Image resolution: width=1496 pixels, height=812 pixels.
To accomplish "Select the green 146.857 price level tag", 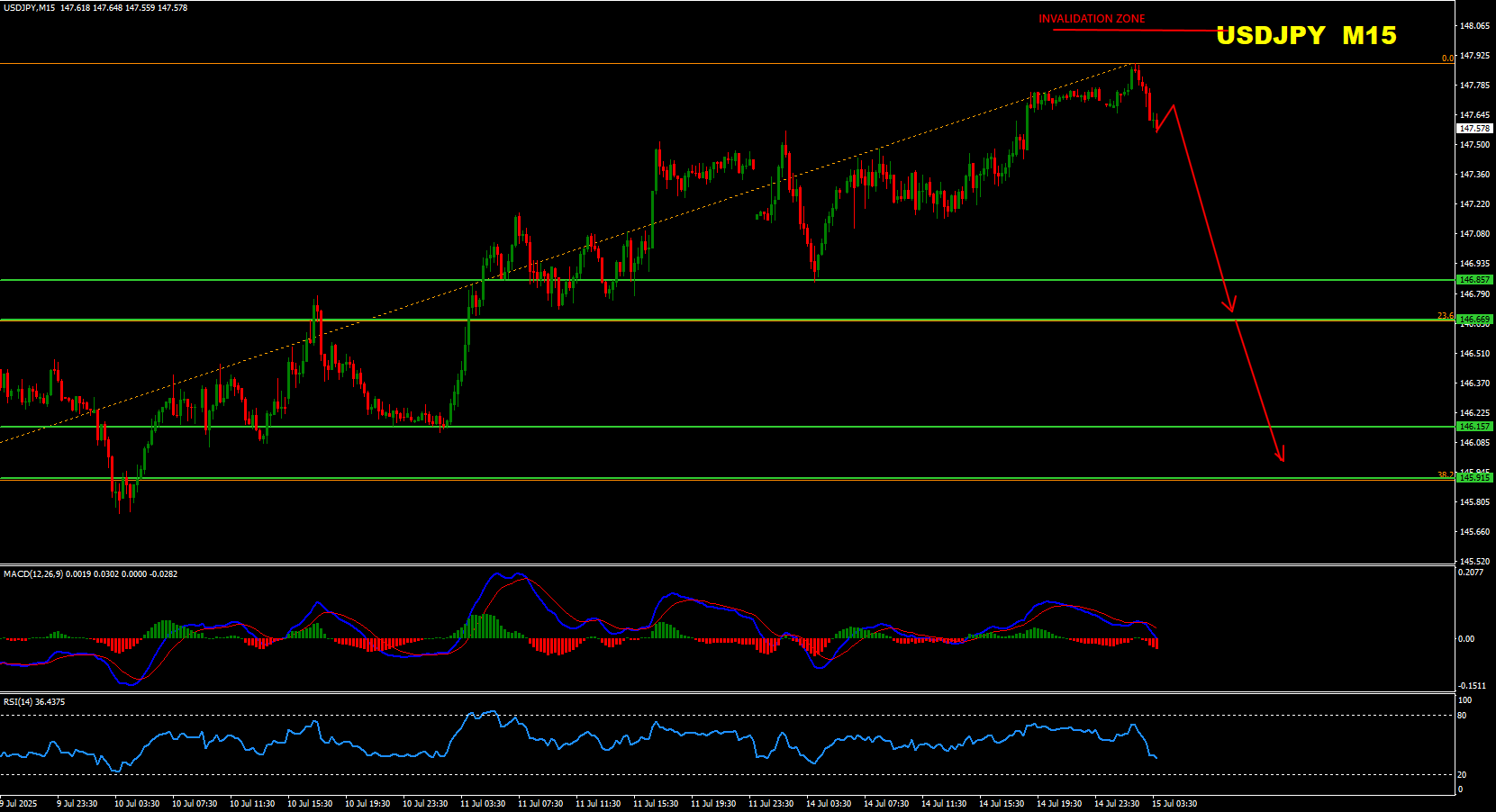I will (x=1474, y=280).
